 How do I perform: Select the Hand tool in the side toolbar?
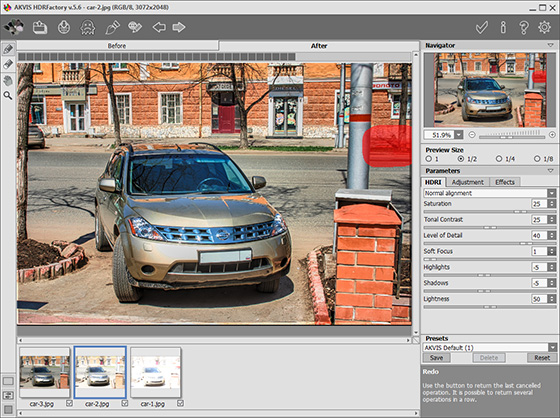pos(8,80)
